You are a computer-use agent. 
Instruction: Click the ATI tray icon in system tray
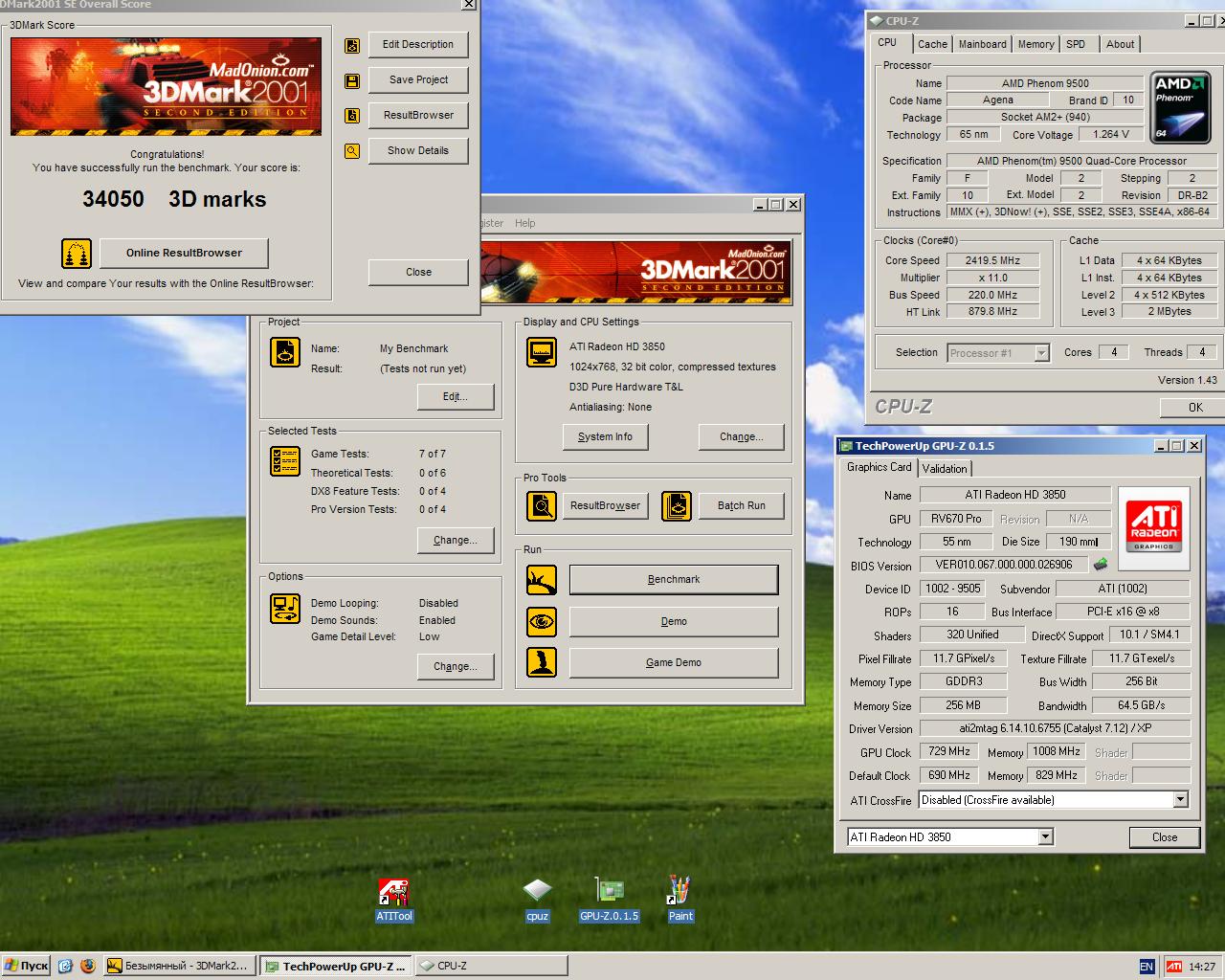(1173, 967)
